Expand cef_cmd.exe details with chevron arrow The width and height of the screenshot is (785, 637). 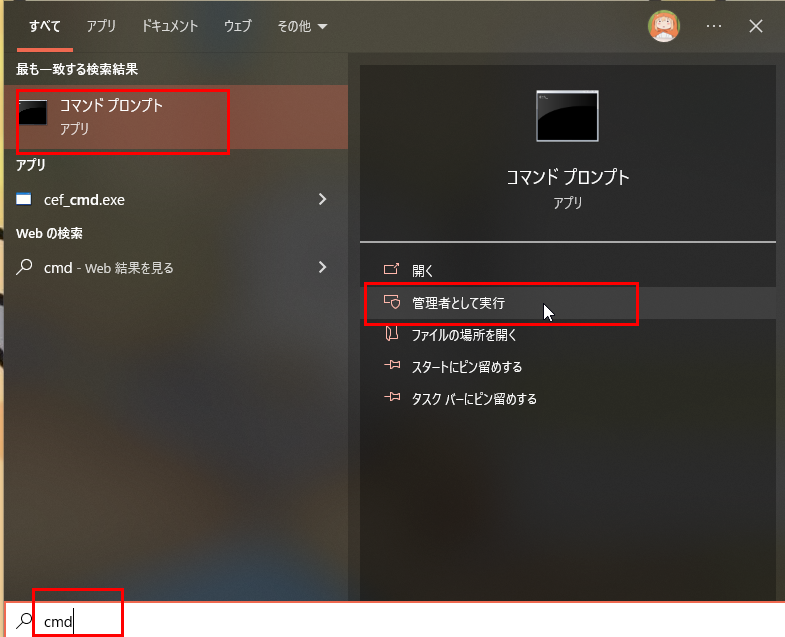pyautogui.click(x=322, y=199)
